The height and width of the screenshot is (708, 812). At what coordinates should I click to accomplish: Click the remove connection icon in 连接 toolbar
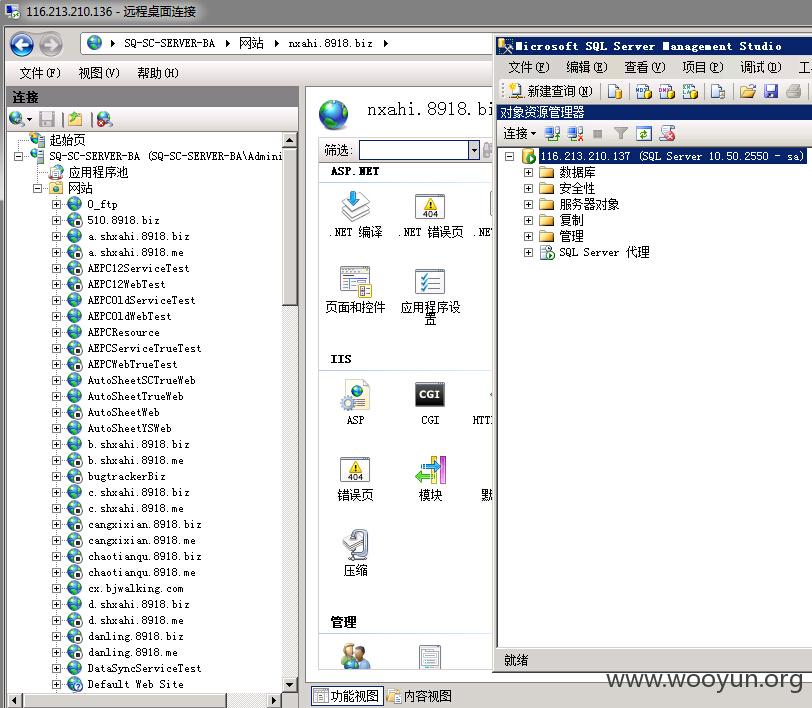tap(104, 119)
